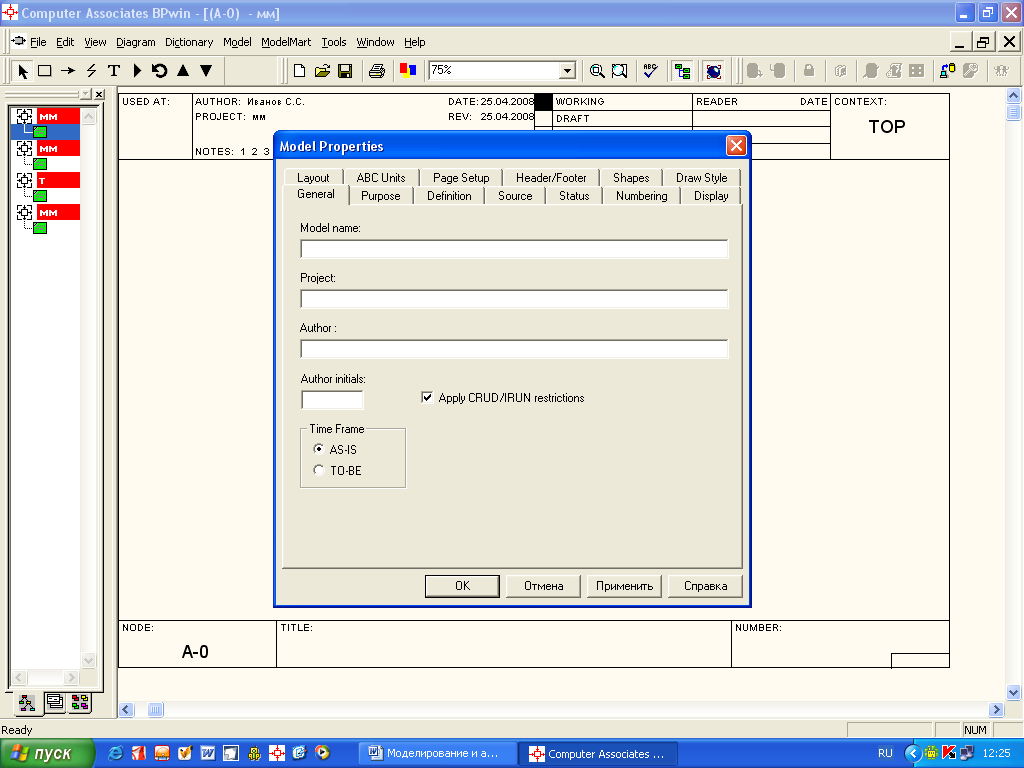
Task: Open the Diagrams tab icon in explorer
Action: pos(55,702)
